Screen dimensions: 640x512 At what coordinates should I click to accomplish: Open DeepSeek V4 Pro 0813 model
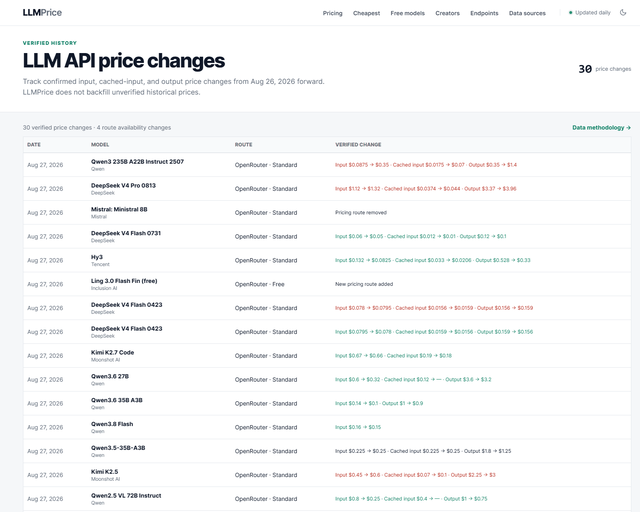(x=123, y=185)
